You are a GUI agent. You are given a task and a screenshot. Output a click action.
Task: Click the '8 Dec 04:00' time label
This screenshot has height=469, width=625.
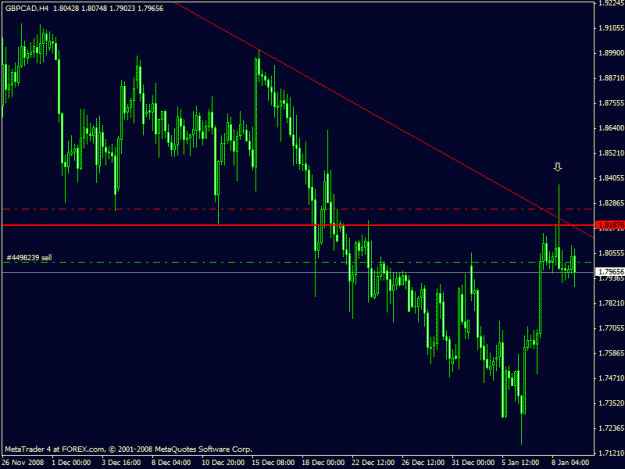pos(171,463)
